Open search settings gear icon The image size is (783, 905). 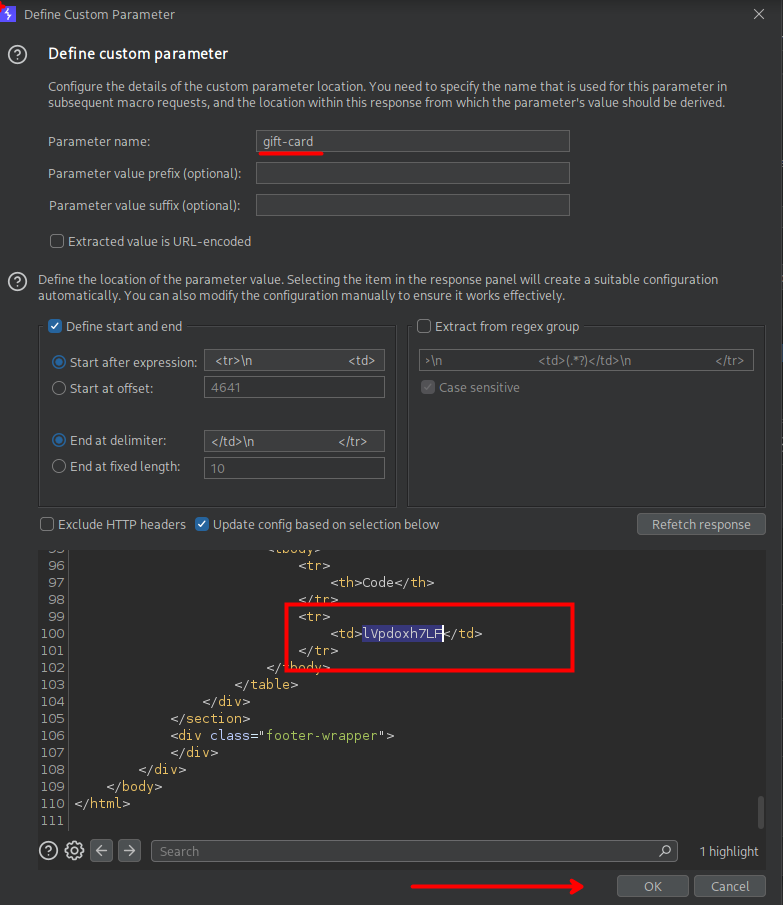tap(74, 851)
